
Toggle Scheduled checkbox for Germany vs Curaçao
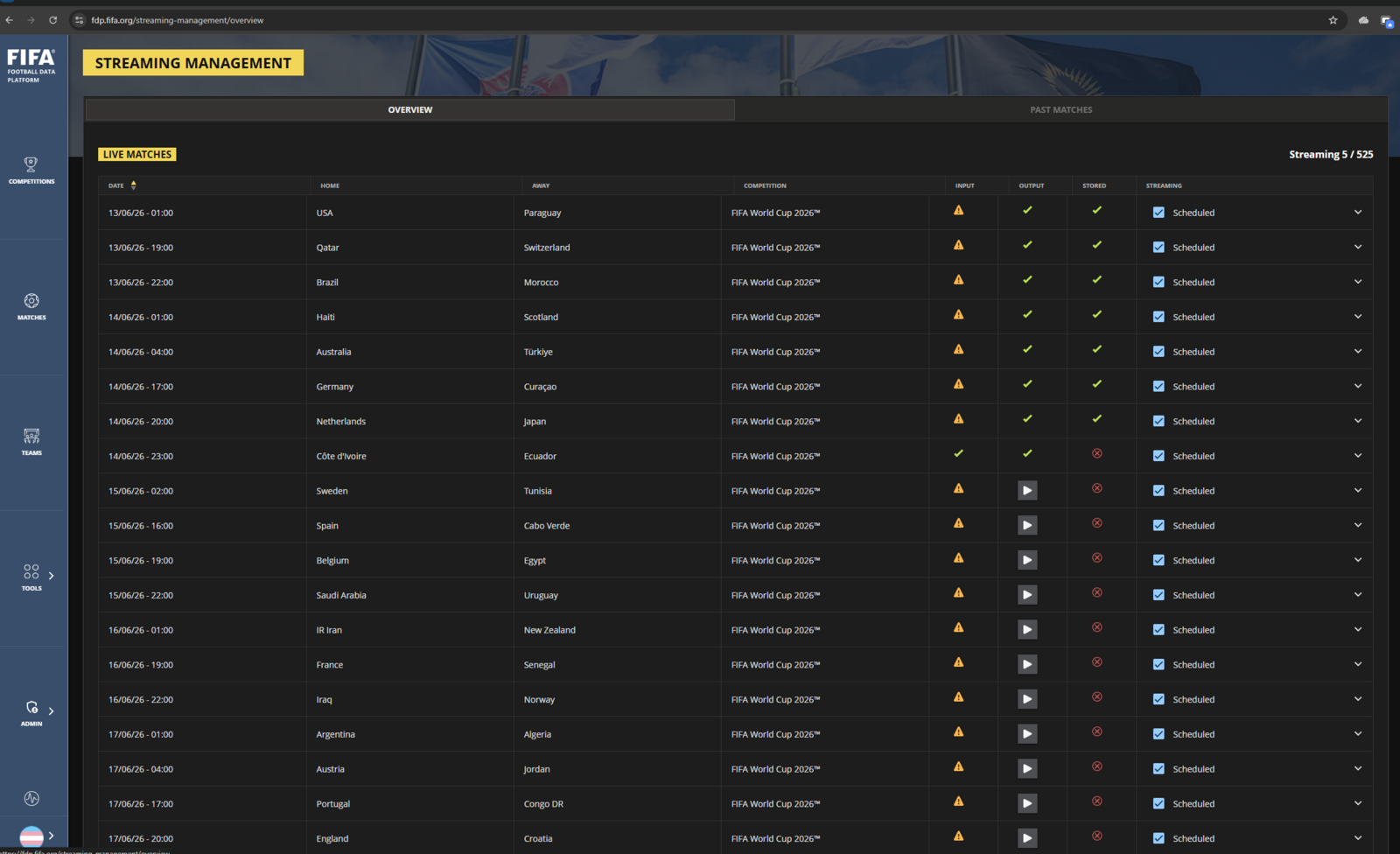click(x=1158, y=386)
